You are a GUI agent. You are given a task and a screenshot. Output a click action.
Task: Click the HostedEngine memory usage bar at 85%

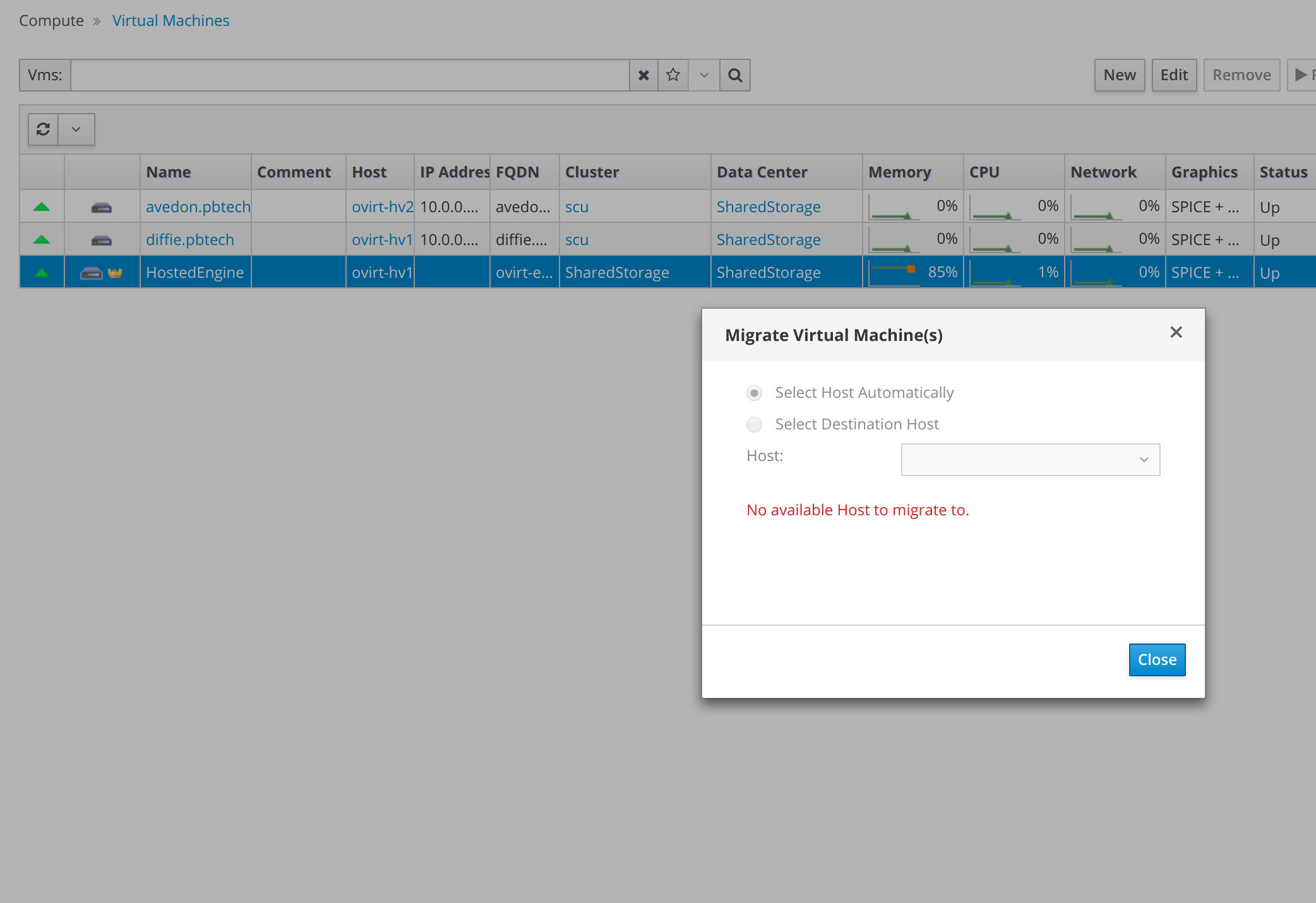894,272
